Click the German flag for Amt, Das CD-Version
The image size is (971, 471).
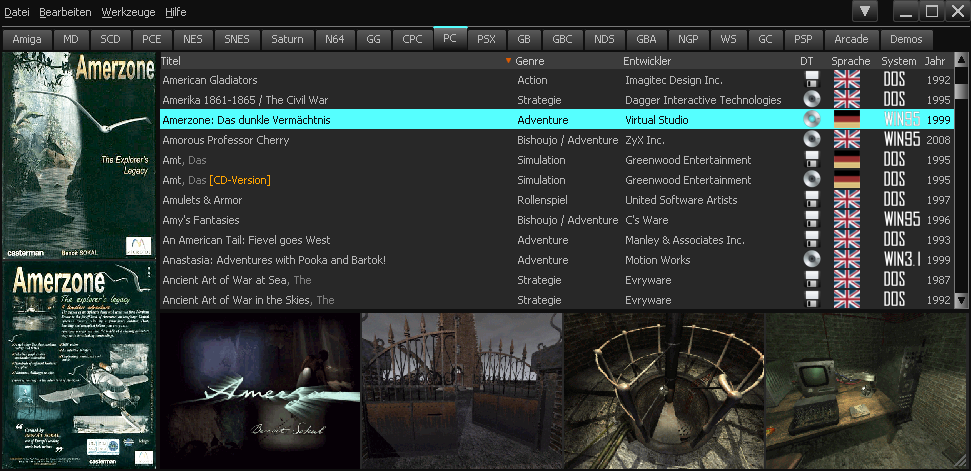tap(847, 179)
